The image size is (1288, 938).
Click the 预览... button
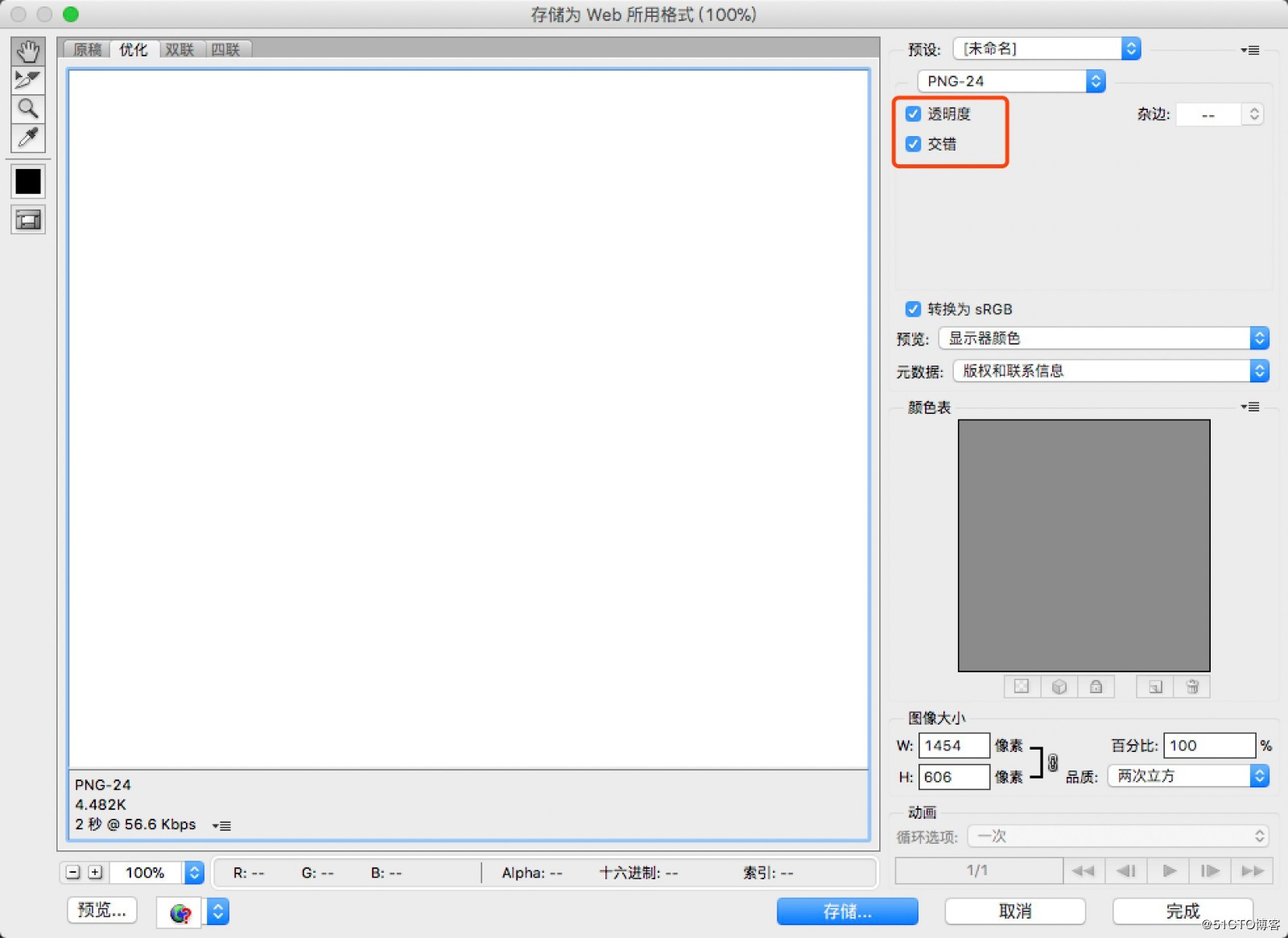tap(102, 911)
